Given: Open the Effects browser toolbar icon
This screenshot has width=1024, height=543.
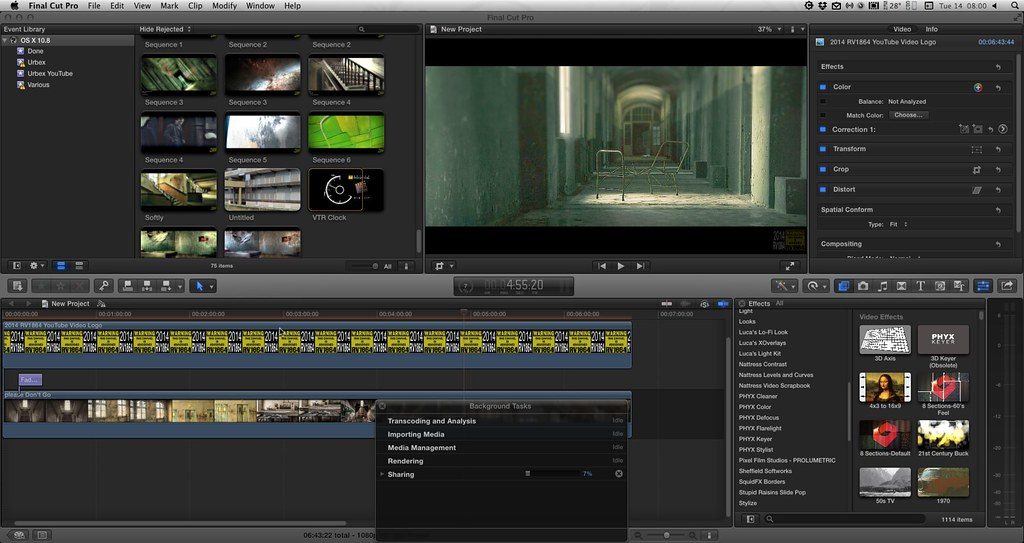Looking at the screenshot, I should click(x=843, y=286).
